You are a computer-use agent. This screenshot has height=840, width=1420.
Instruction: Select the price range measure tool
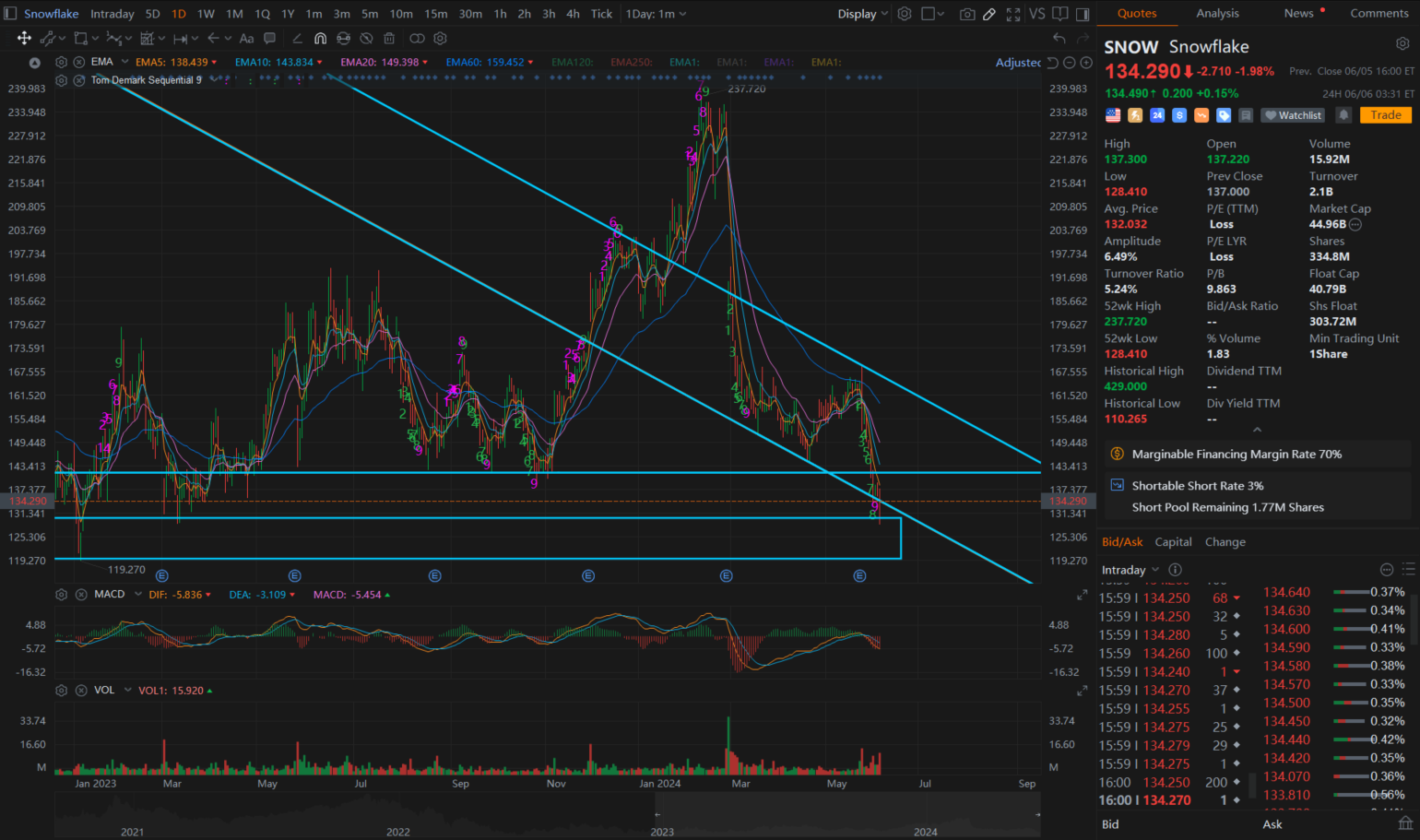[x=181, y=38]
